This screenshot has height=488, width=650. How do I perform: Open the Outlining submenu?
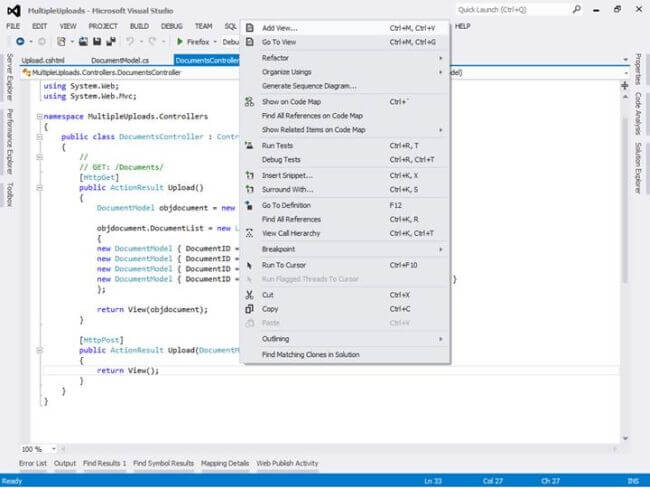[347, 339]
